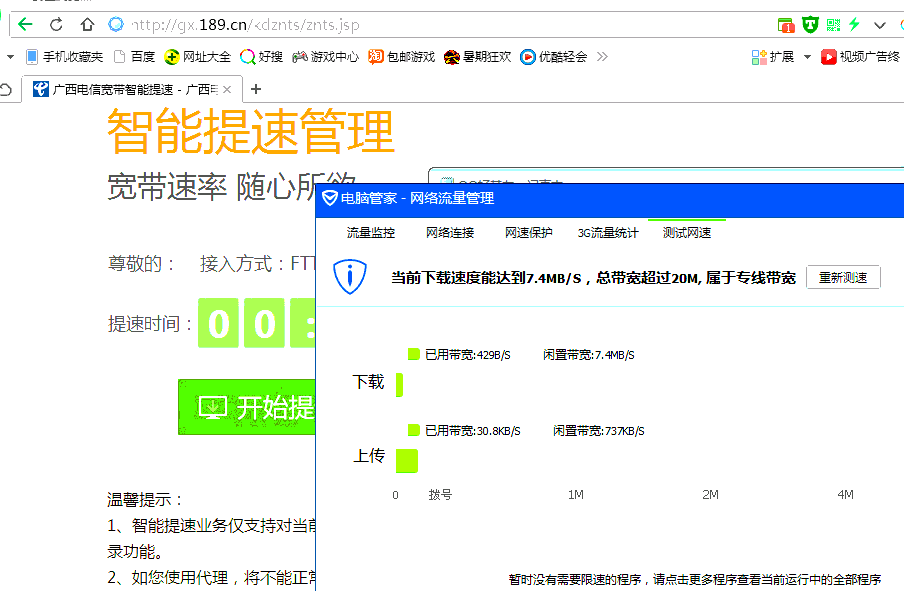Click the 上传 row label
This screenshot has height=591, width=904.
pyautogui.click(x=368, y=456)
